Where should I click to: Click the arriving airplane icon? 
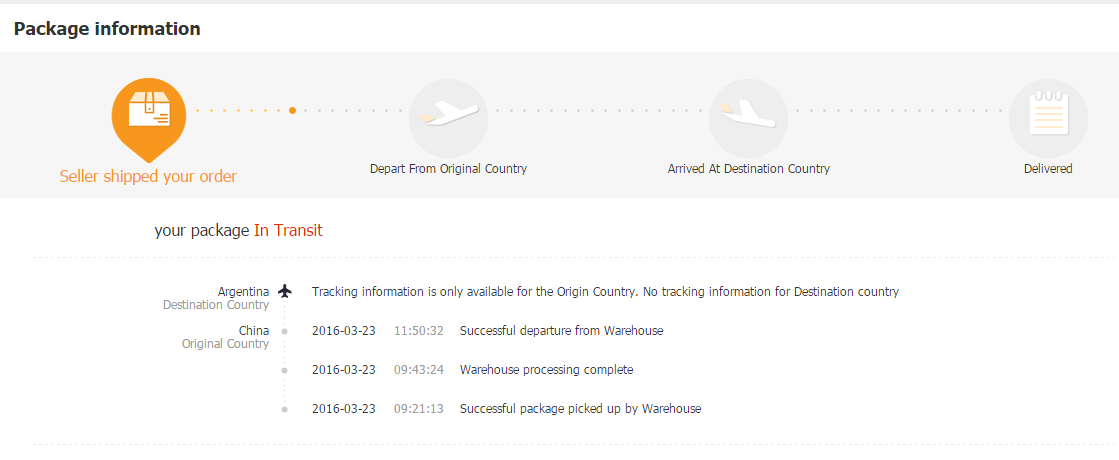(x=748, y=116)
